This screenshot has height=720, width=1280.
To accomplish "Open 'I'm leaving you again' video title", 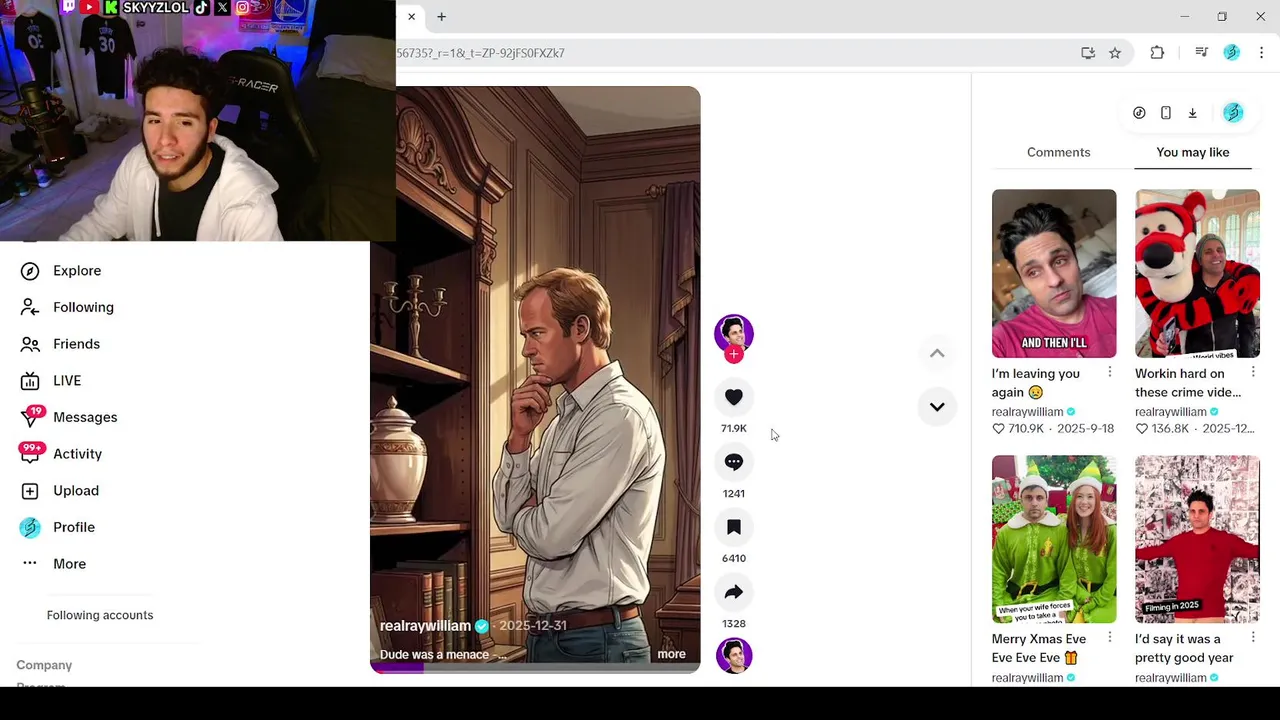I will (x=1036, y=383).
